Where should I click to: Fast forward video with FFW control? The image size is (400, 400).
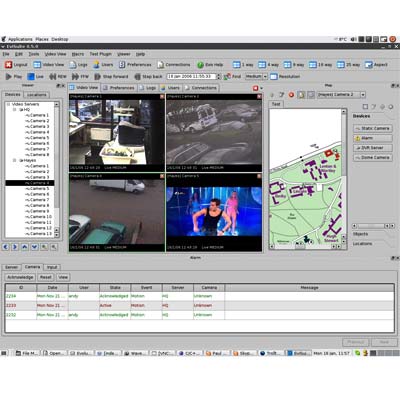coord(80,77)
